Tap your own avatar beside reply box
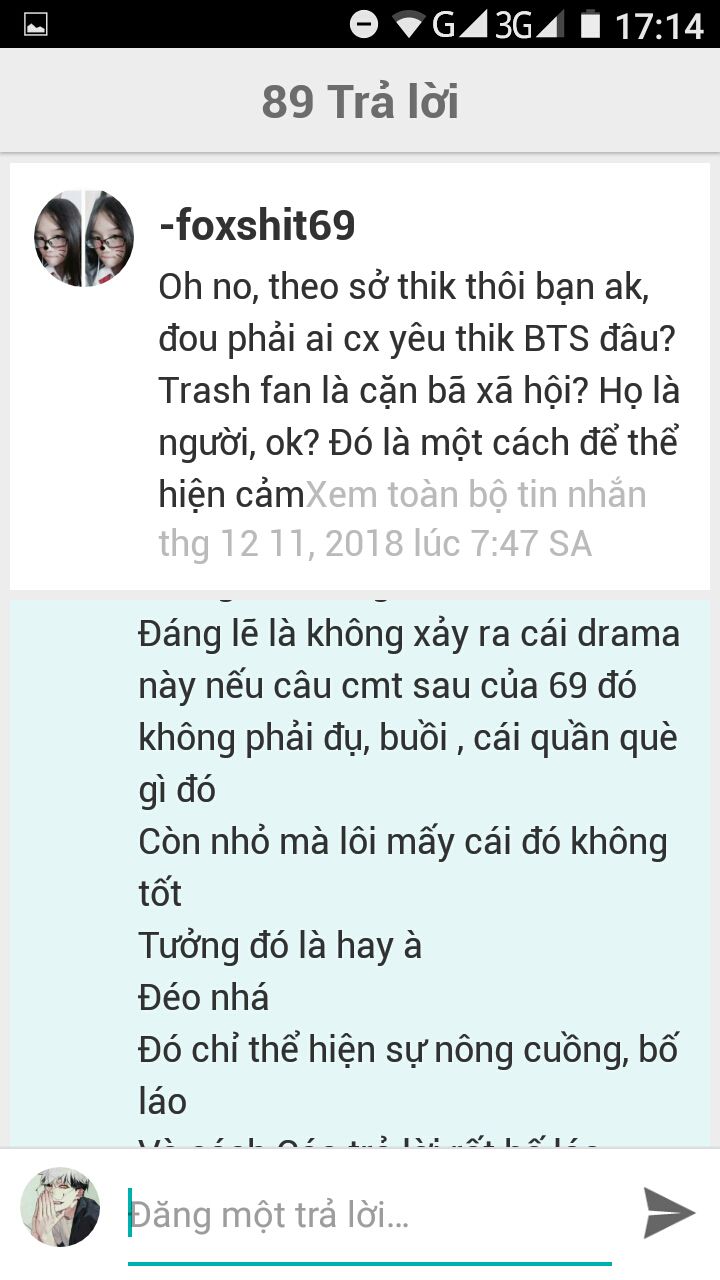The height and width of the screenshot is (1280, 720). tap(60, 1207)
